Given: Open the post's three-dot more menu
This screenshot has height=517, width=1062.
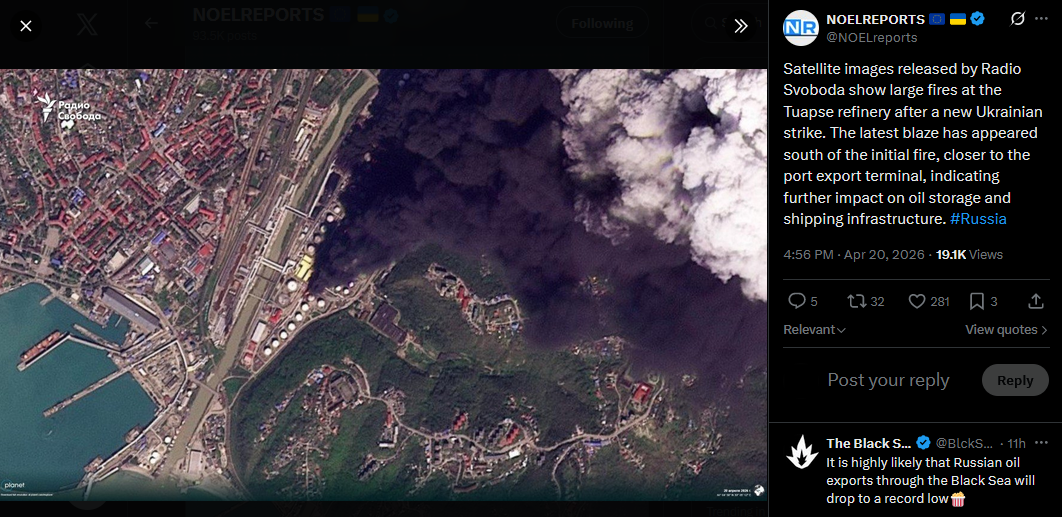Looking at the screenshot, I should 1041,19.
